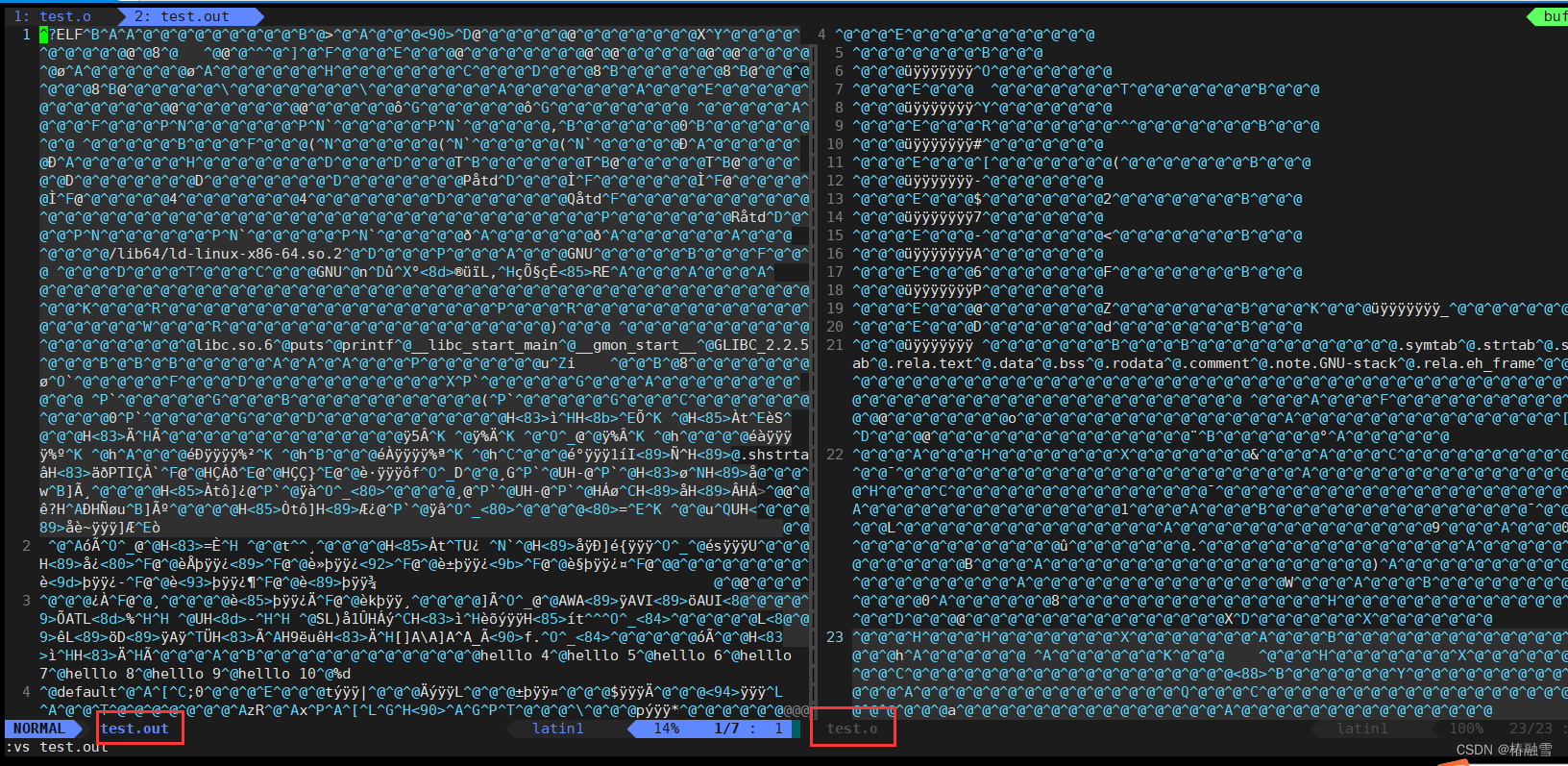Click latin1 encoding in left status line

558,729
